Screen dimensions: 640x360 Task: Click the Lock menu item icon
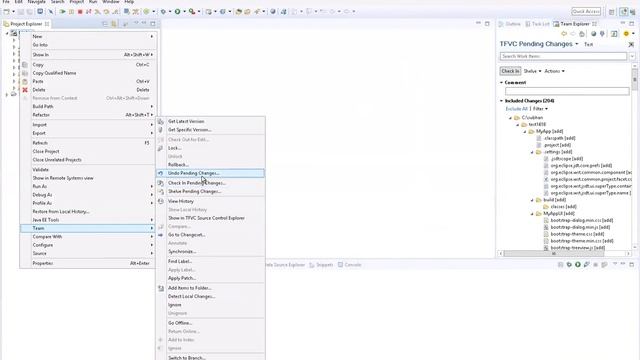click(x=161, y=148)
